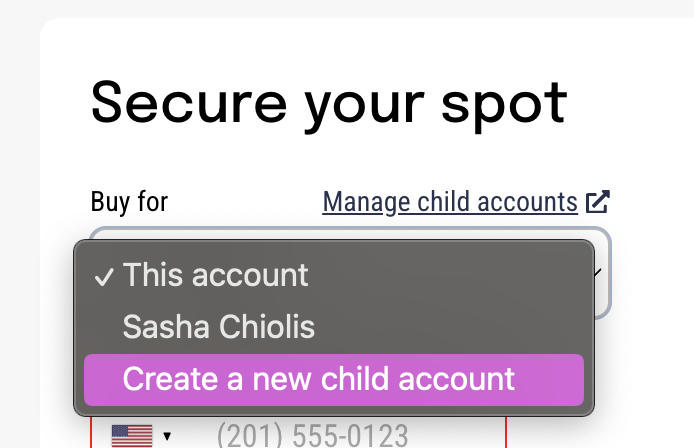694x448 pixels.
Task: Open the Manage child accounts link
Action: 450,202
